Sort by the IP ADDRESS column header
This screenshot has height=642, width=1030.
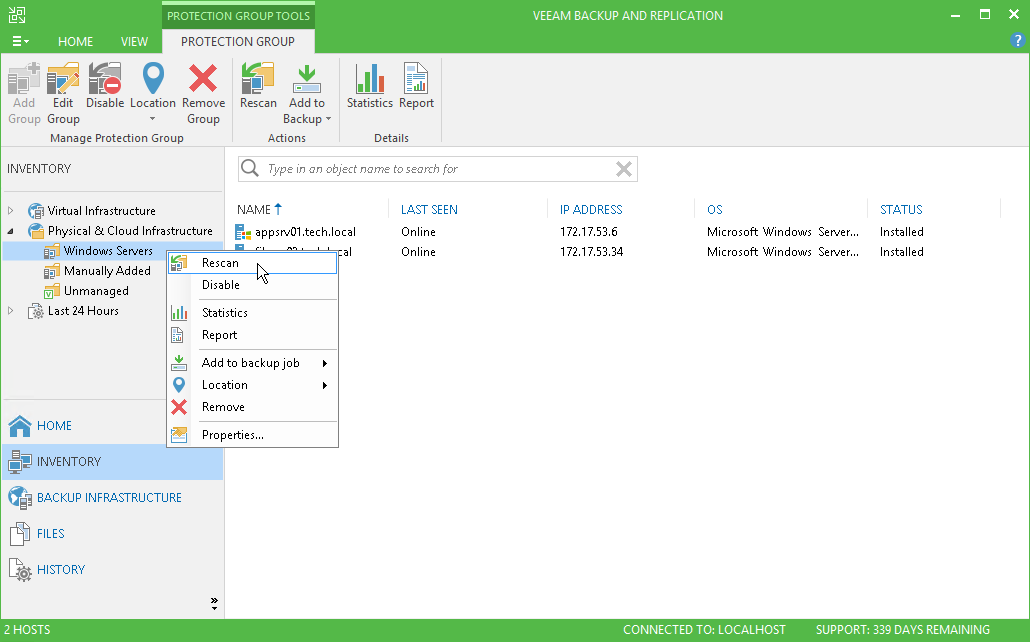[591, 210]
